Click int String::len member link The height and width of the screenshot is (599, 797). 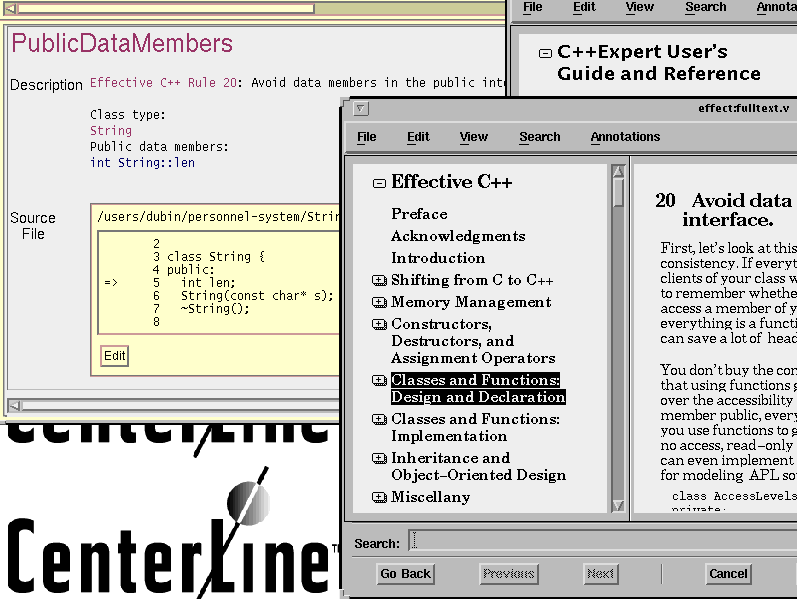pos(142,163)
